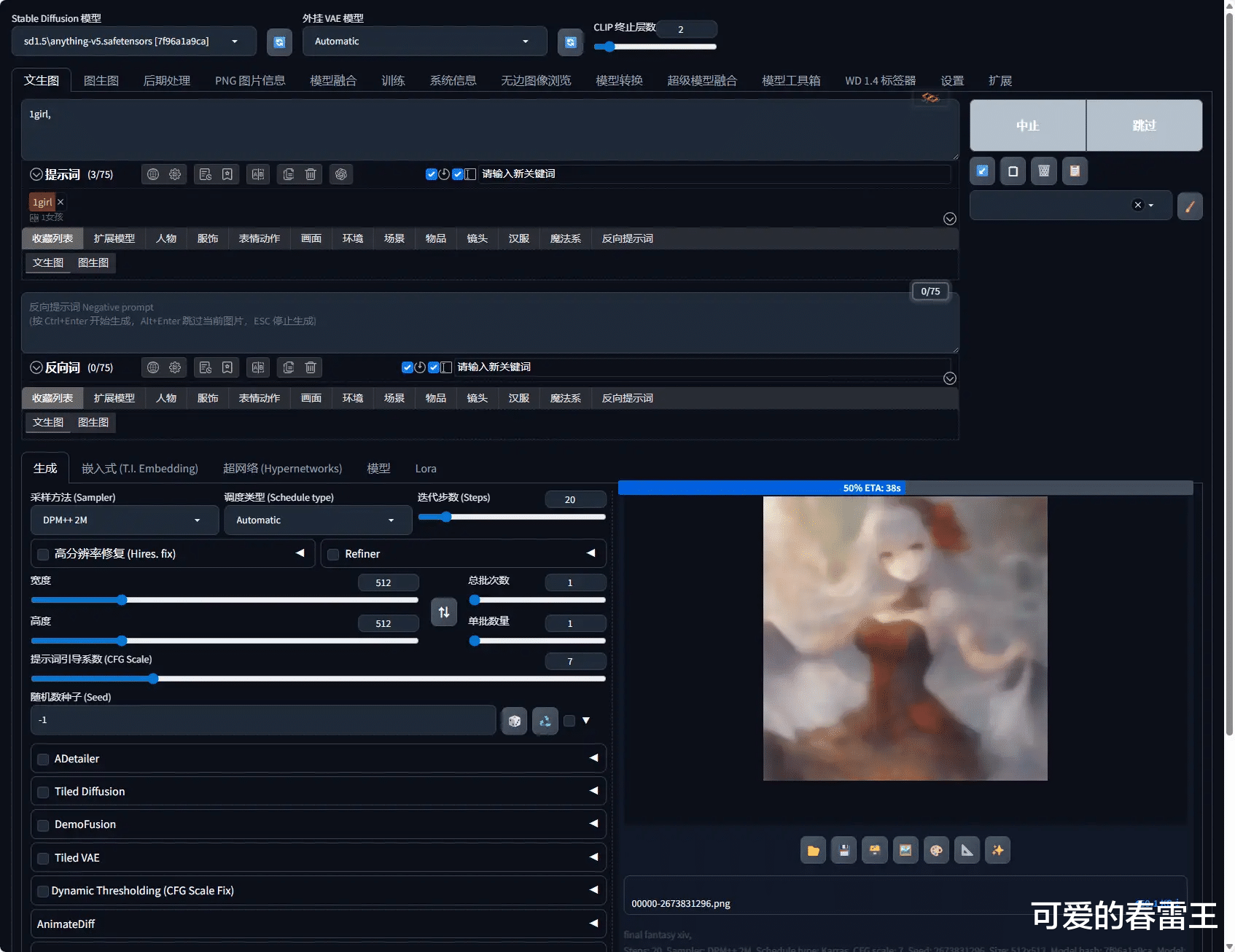1235x952 pixels.
Task: Adjust the 提示词引导系数 (CFG Scale) slider
Action: (x=318, y=679)
